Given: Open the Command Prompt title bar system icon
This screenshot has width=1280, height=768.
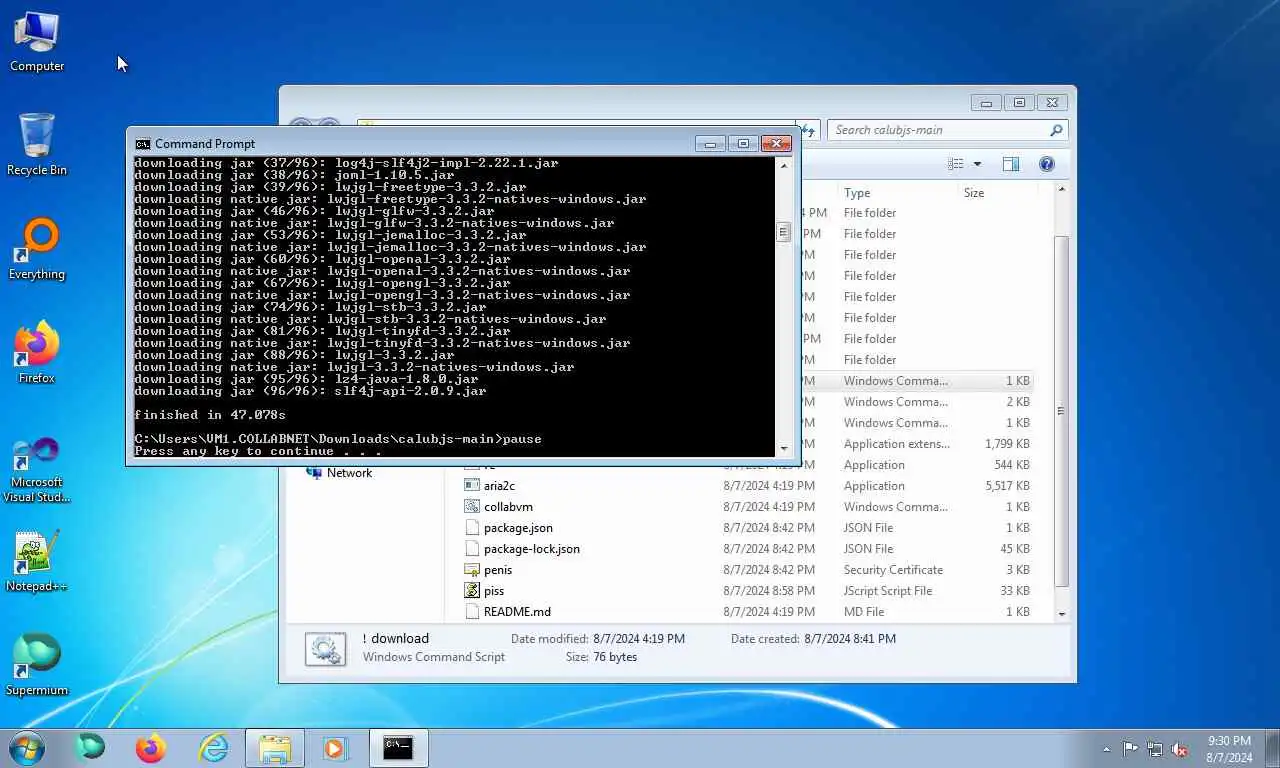Looking at the screenshot, I should (143, 144).
